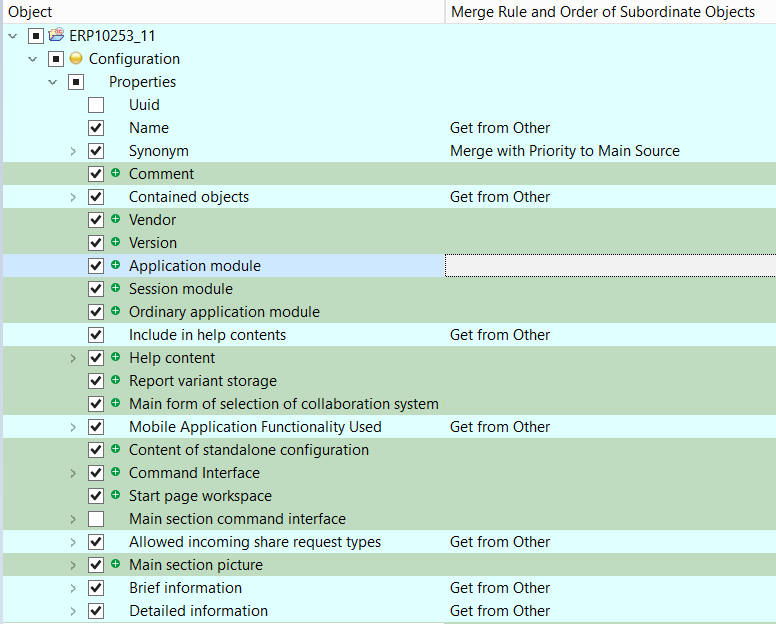The image size is (776, 624).
Task: Click the ERP10253_11 configuration file icon
Action: 56,36
